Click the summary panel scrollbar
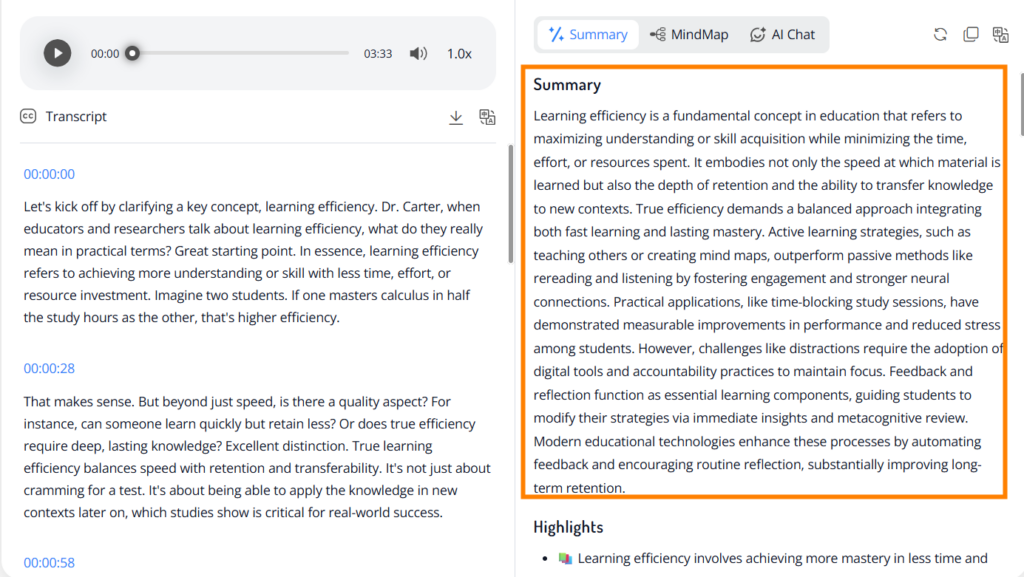 click(1022, 104)
